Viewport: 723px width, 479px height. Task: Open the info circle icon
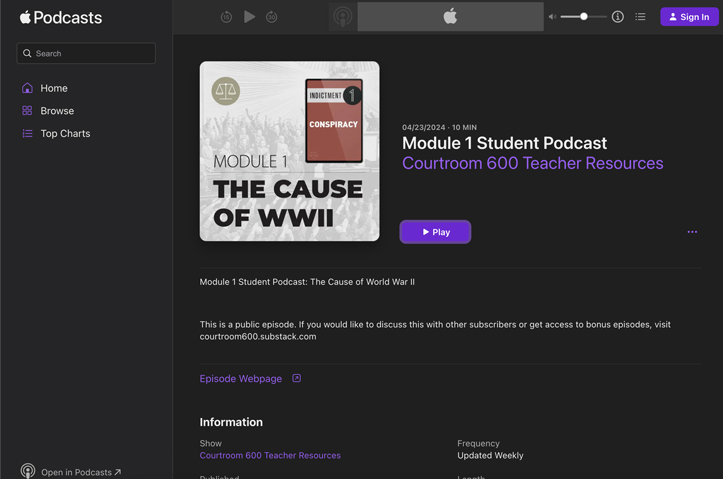click(x=618, y=17)
